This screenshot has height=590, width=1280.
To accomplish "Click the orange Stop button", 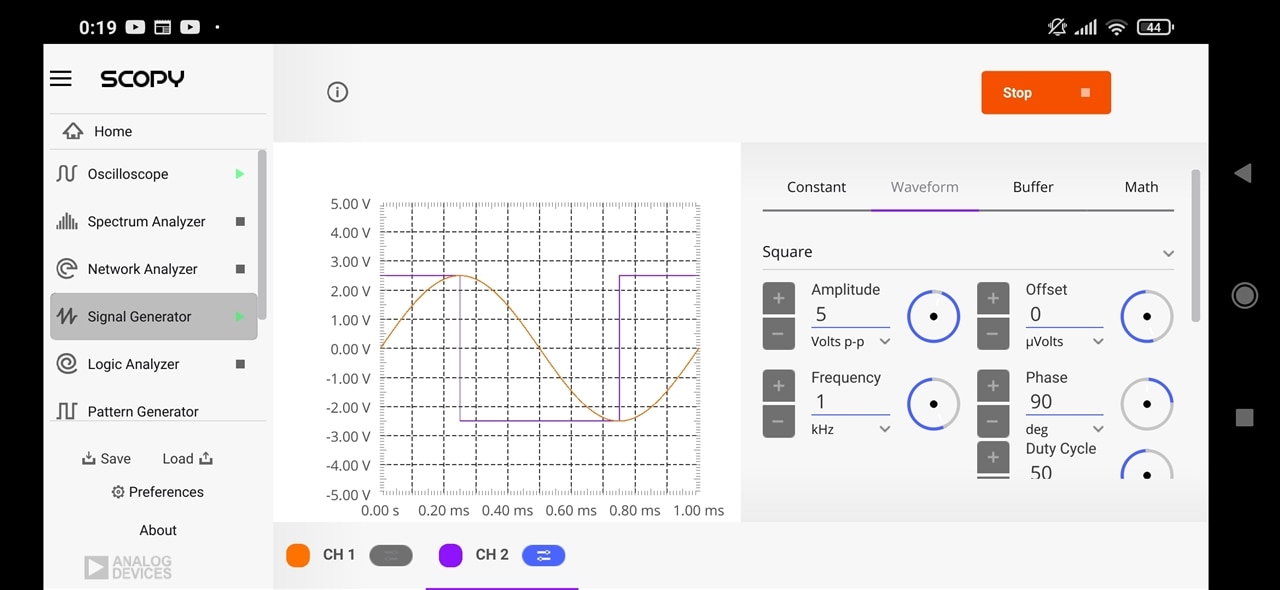I will pos(1046,92).
